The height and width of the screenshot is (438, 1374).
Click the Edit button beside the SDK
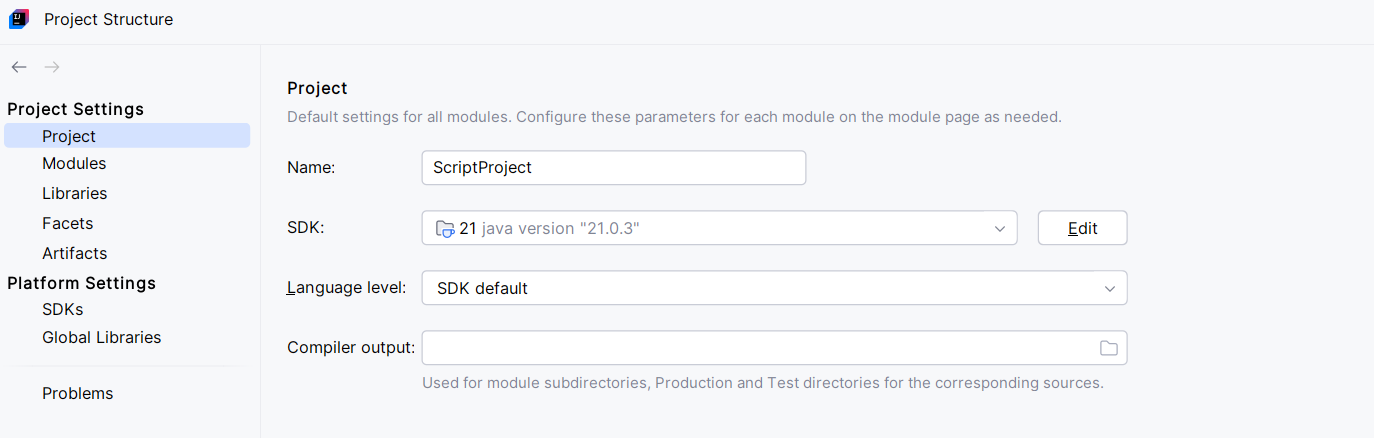(1082, 228)
